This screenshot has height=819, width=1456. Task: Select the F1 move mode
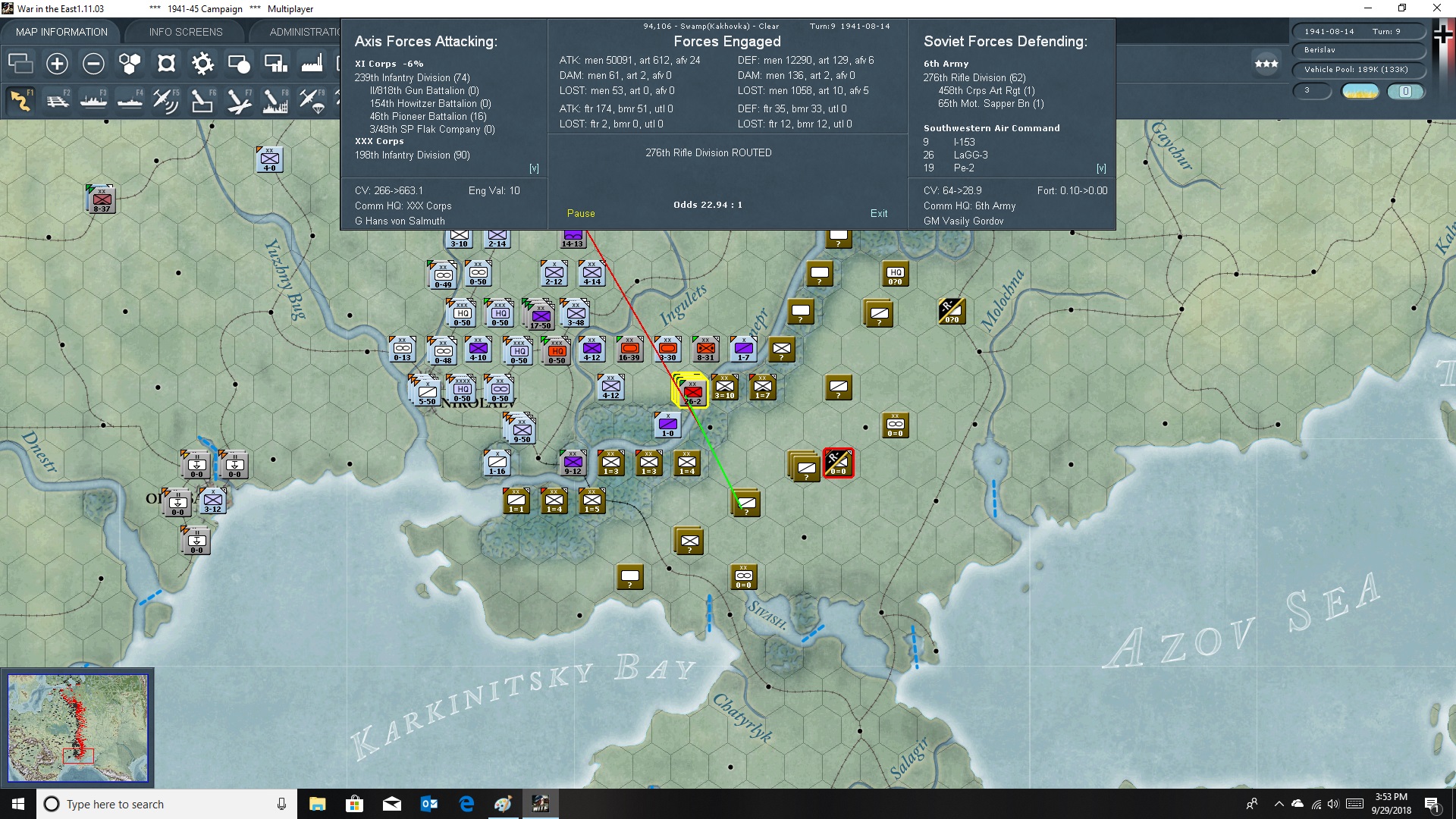coord(20,100)
